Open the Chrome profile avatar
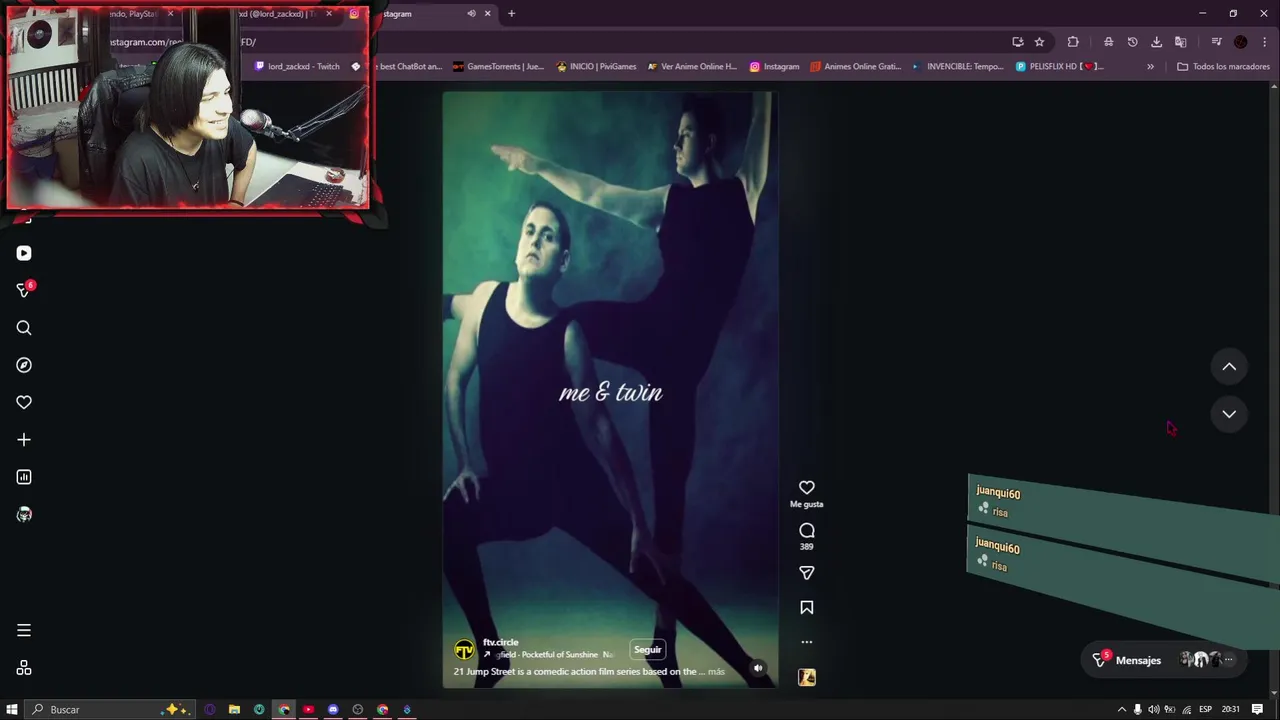 coord(1241,42)
